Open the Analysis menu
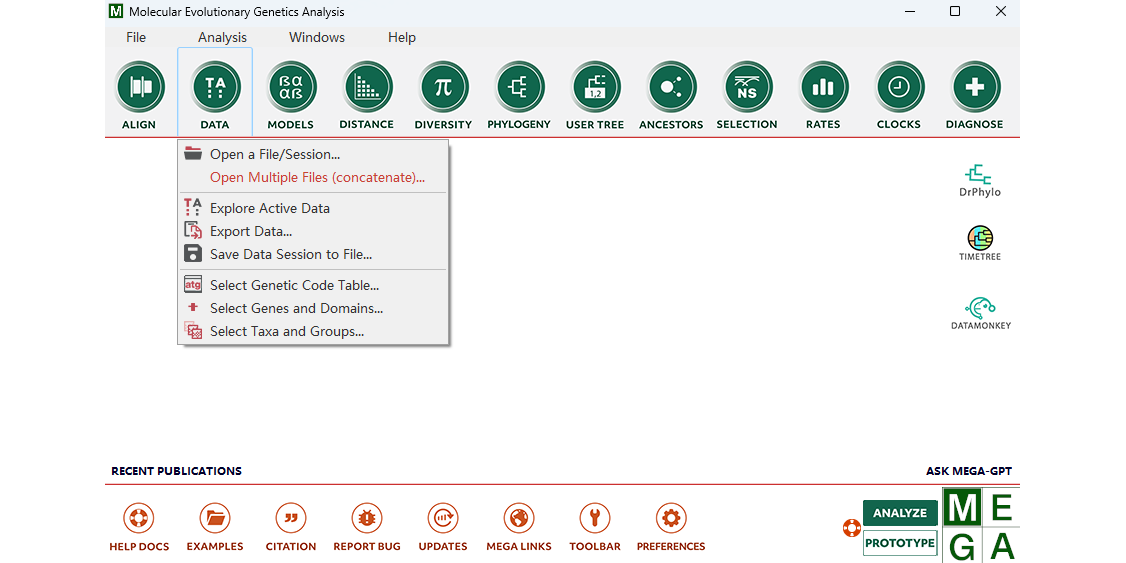1126x563 pixels. click(222, 37)
